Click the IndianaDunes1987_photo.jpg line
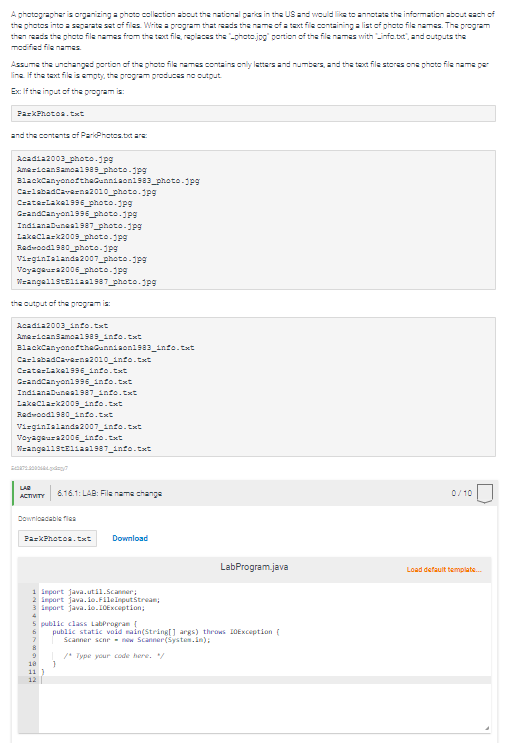This screenshot has height=743, width=512. point(80,226)
